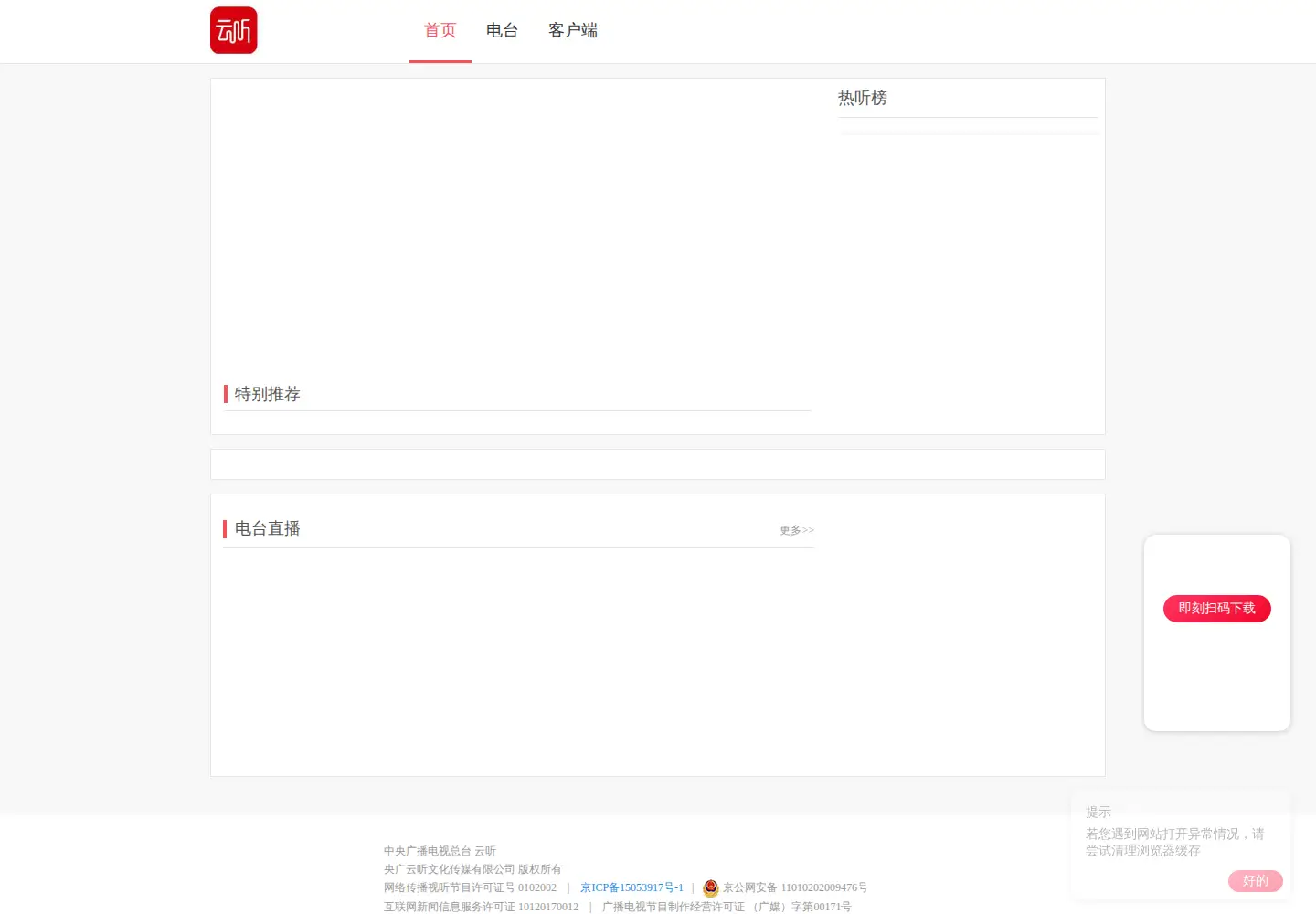This screenshot has width=1316, height=914.
Task: Click the 提示 title in the notice
Action: click(1098, 812)
